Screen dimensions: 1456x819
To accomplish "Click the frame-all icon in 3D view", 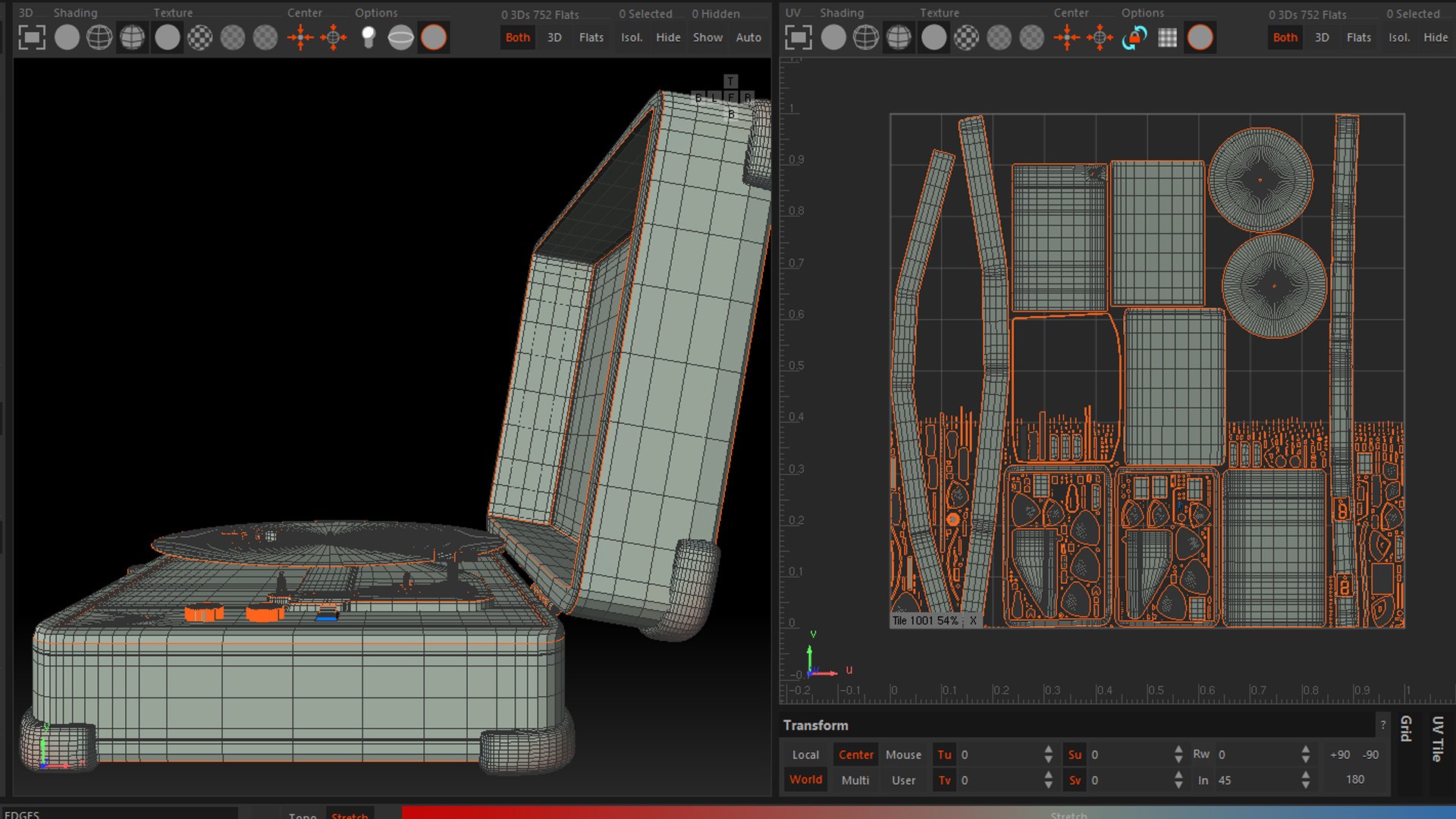I will click(x=31, y=37).
